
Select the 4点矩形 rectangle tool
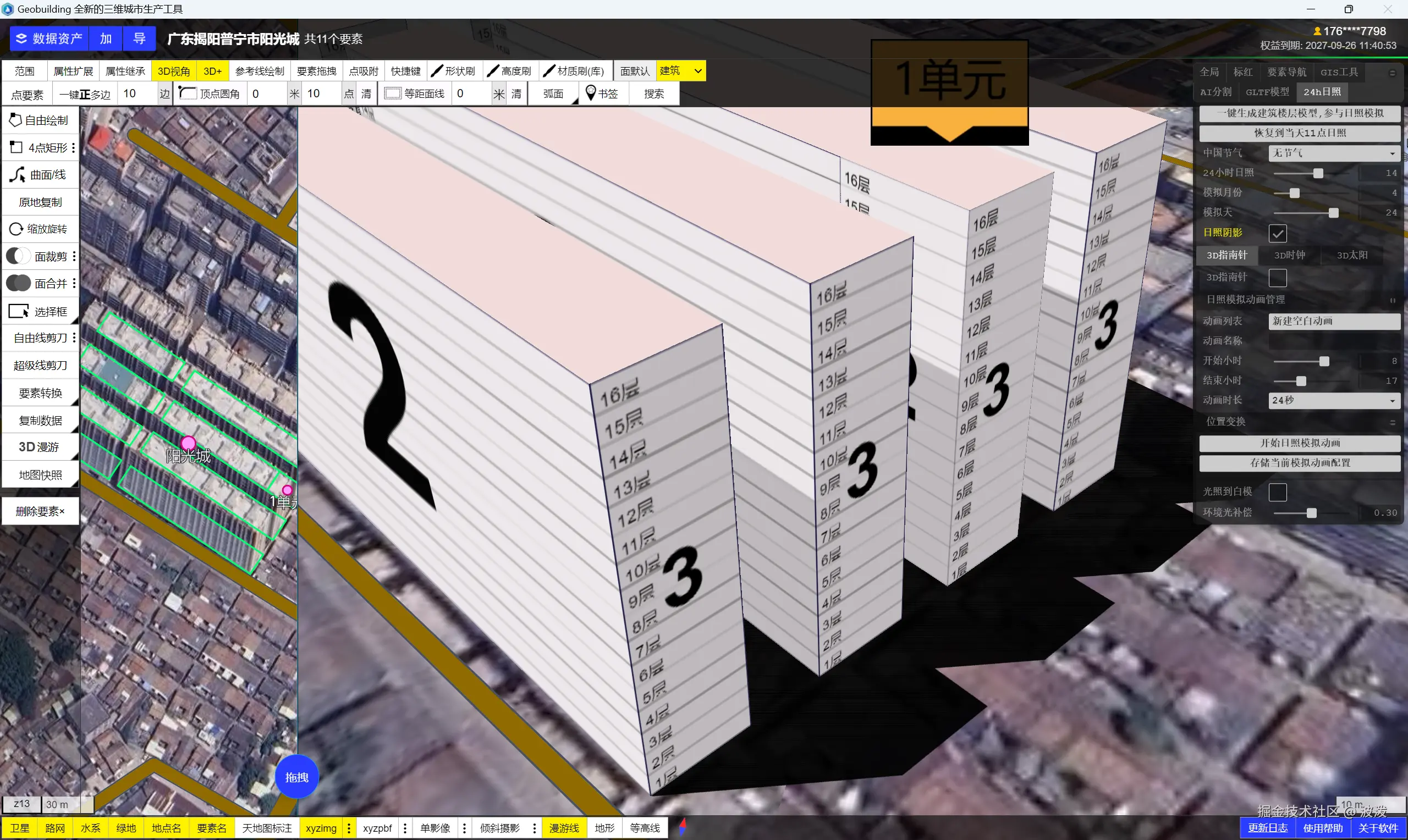click(x=40, y=148)
